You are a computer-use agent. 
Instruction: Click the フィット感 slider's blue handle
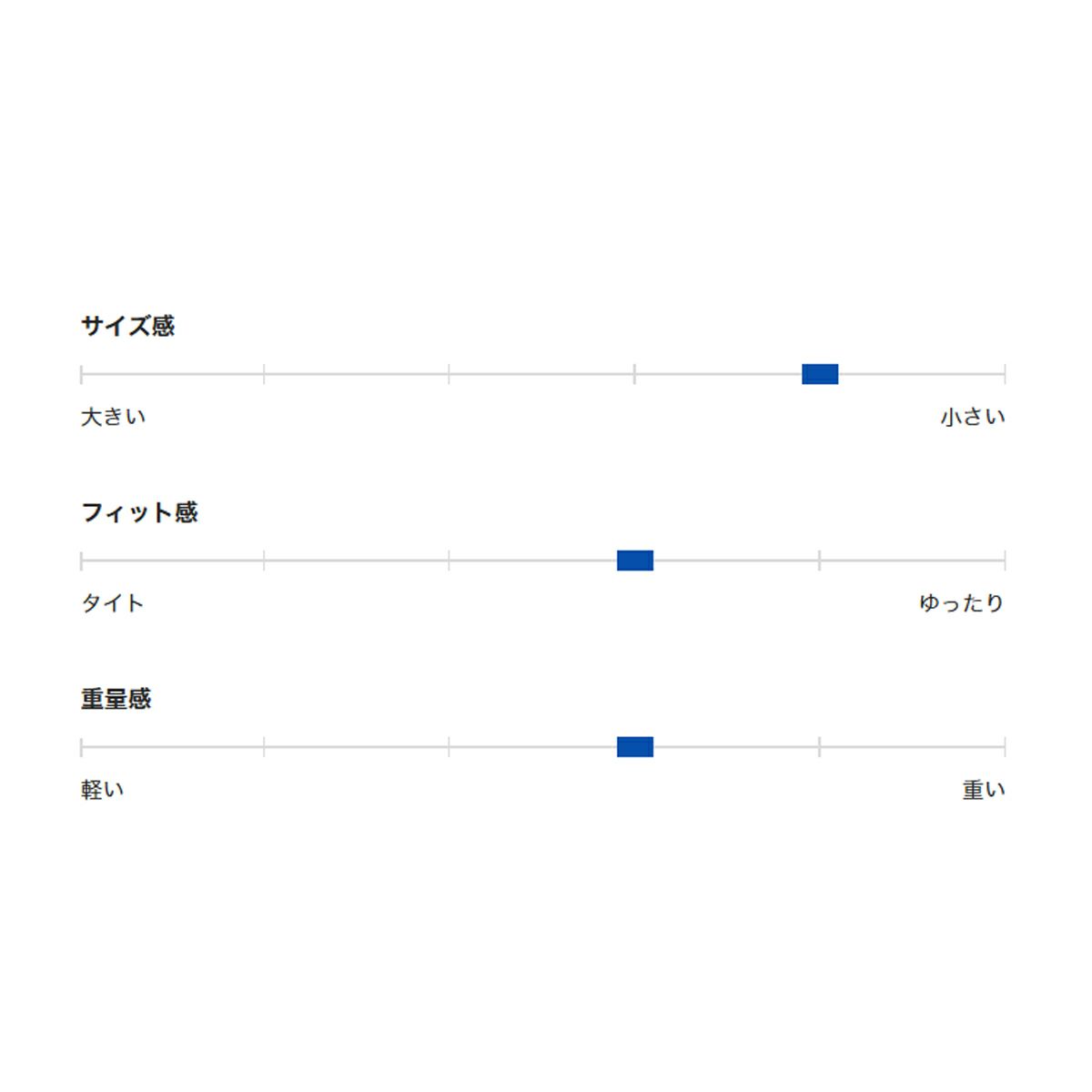635,561
